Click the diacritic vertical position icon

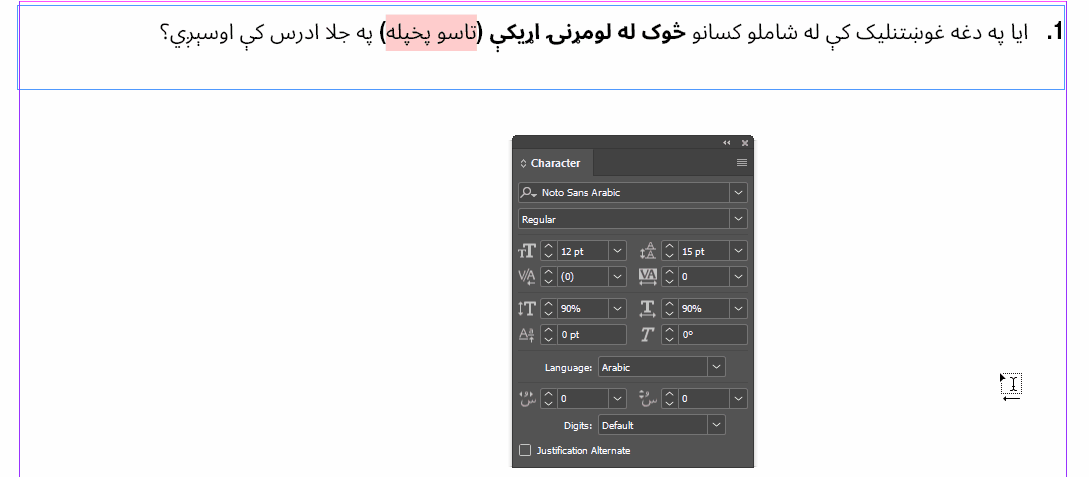coord(648,399)
